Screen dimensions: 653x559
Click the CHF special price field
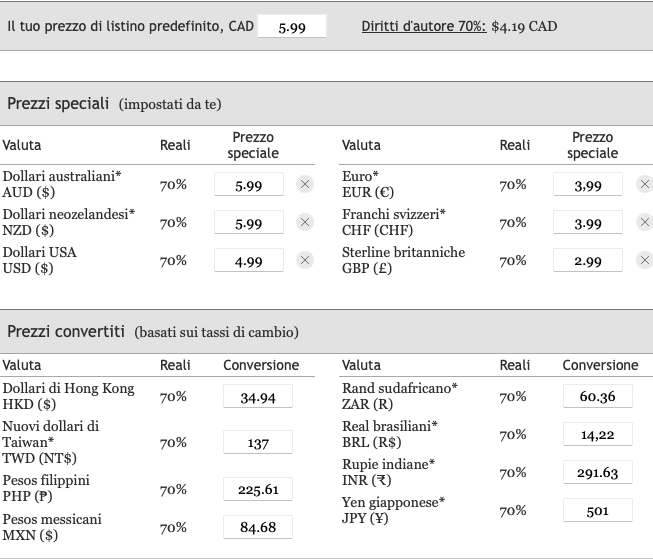pyautogui.click(x=587, y=223)
